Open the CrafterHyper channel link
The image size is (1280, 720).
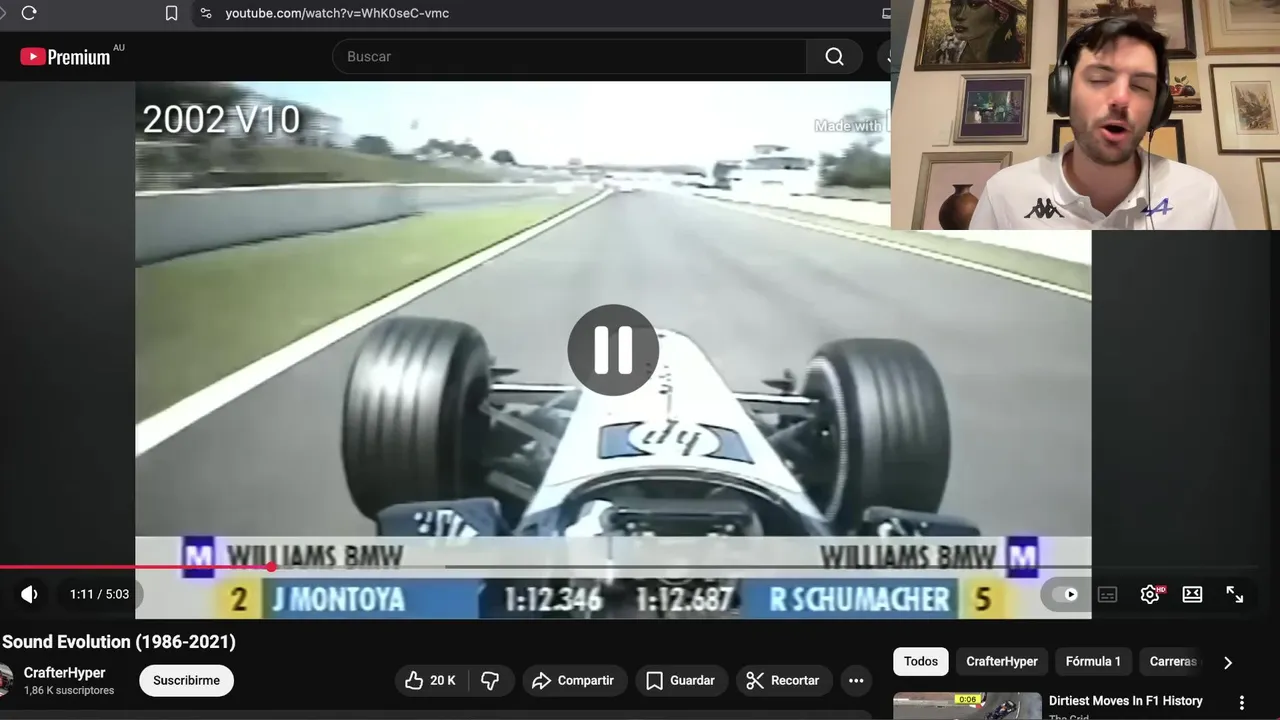(64, 673)
